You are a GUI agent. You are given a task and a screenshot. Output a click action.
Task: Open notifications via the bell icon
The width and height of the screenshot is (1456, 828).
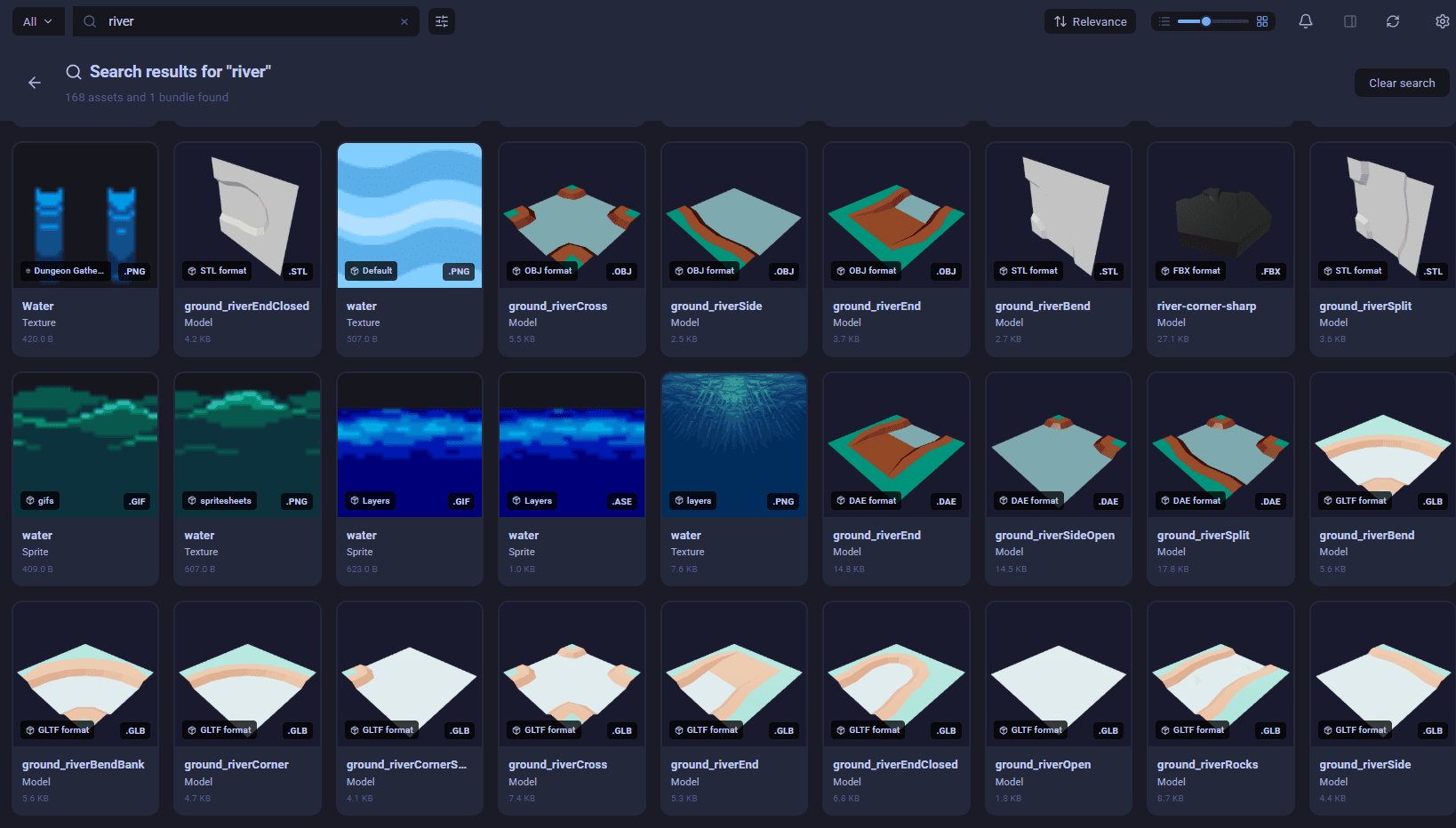click(1305, 21)
